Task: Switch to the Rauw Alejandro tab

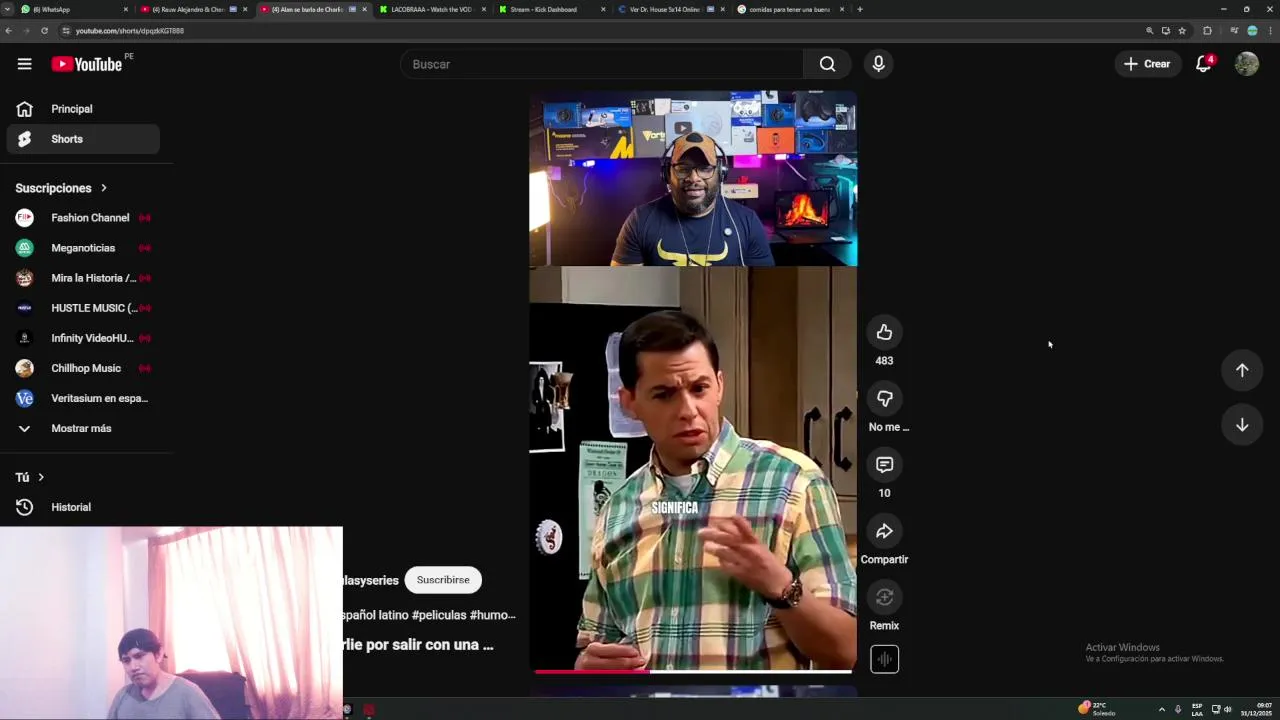Action: point(194,9)
